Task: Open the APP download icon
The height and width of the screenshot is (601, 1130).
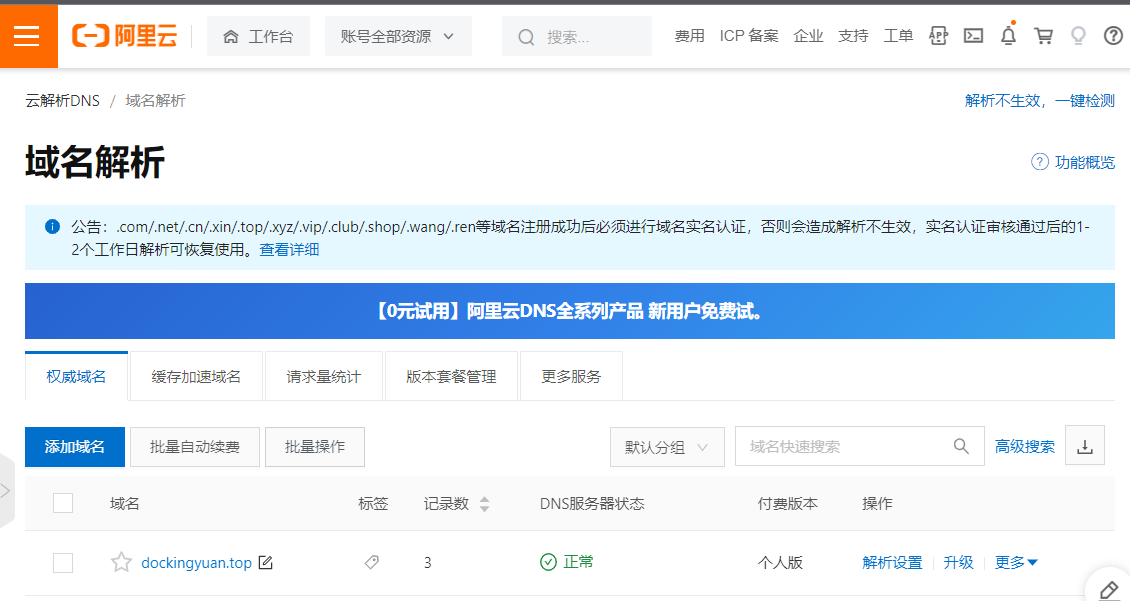Action: (x=938, y=35)
